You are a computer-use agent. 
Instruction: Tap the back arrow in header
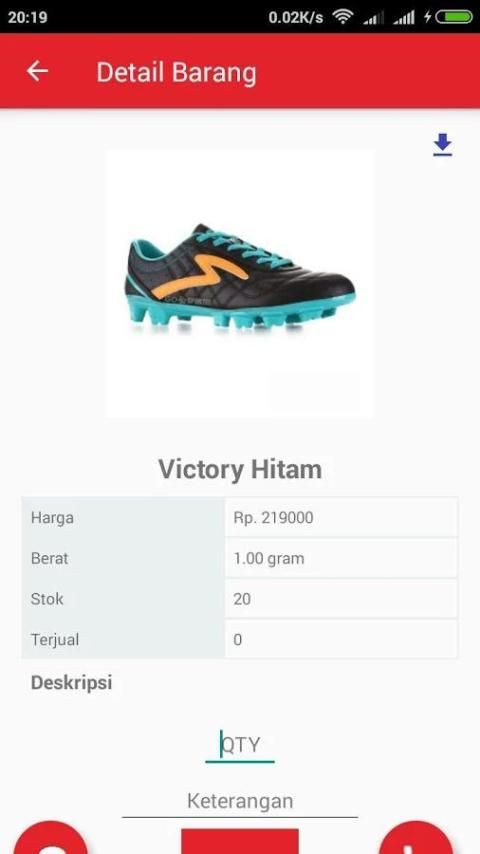click(37, 71)
